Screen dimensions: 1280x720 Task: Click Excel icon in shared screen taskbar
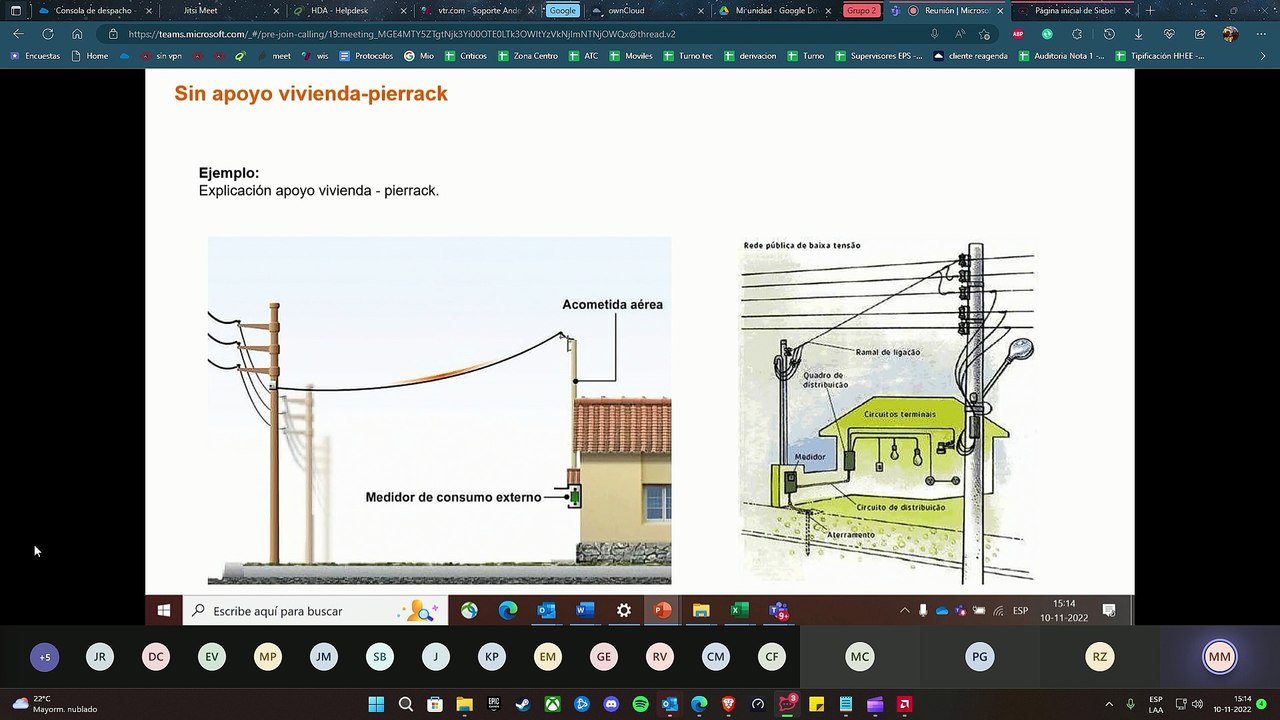pos(739,610)
